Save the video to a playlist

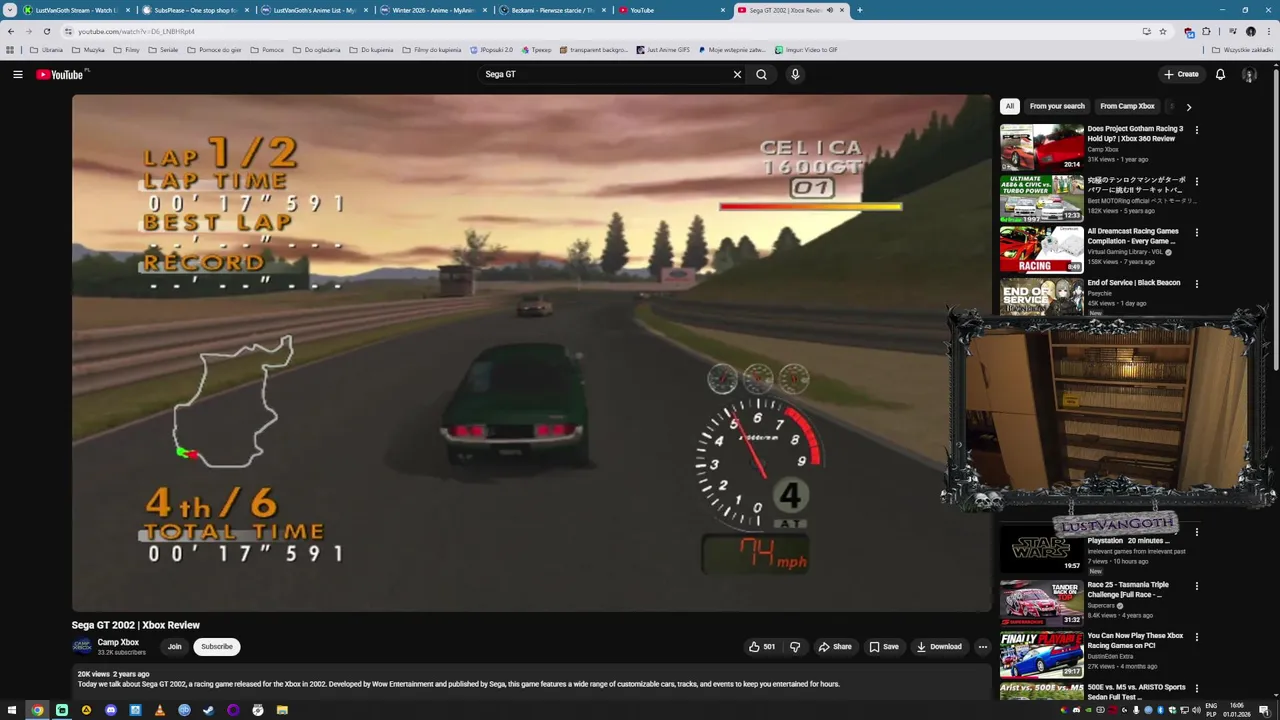tap(884, 646)
